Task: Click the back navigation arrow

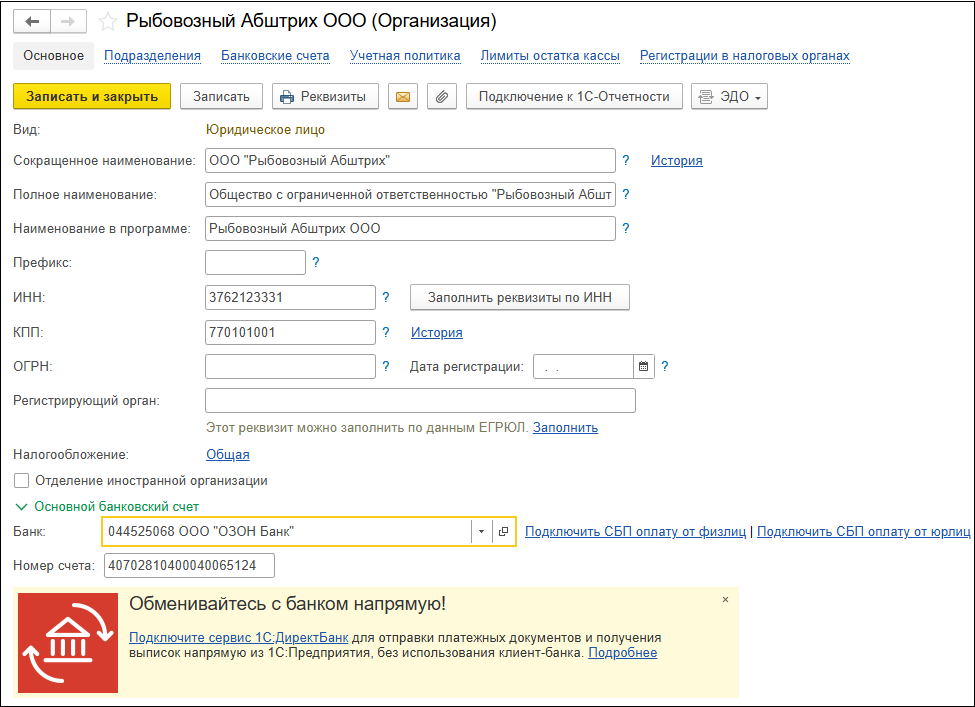Action: tap(33, 21)
